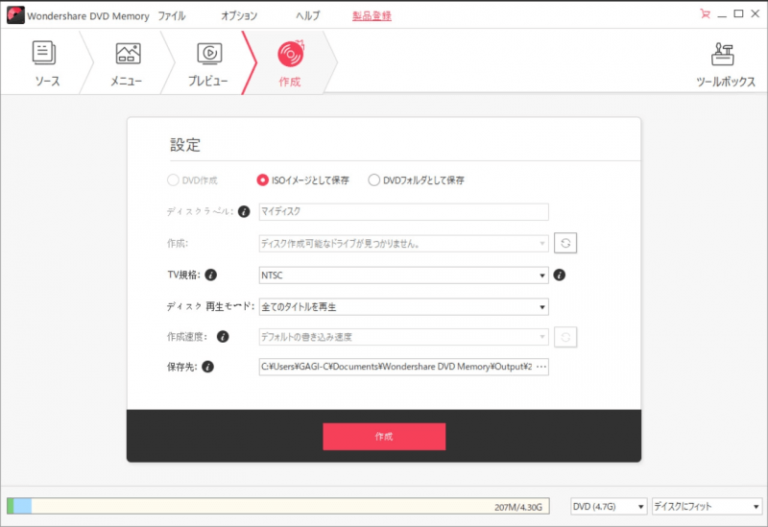The width and height of the screenshot is (768, 527).
Task: Open the DVD (4.7G) disc size dropdown
Action: 608,507
